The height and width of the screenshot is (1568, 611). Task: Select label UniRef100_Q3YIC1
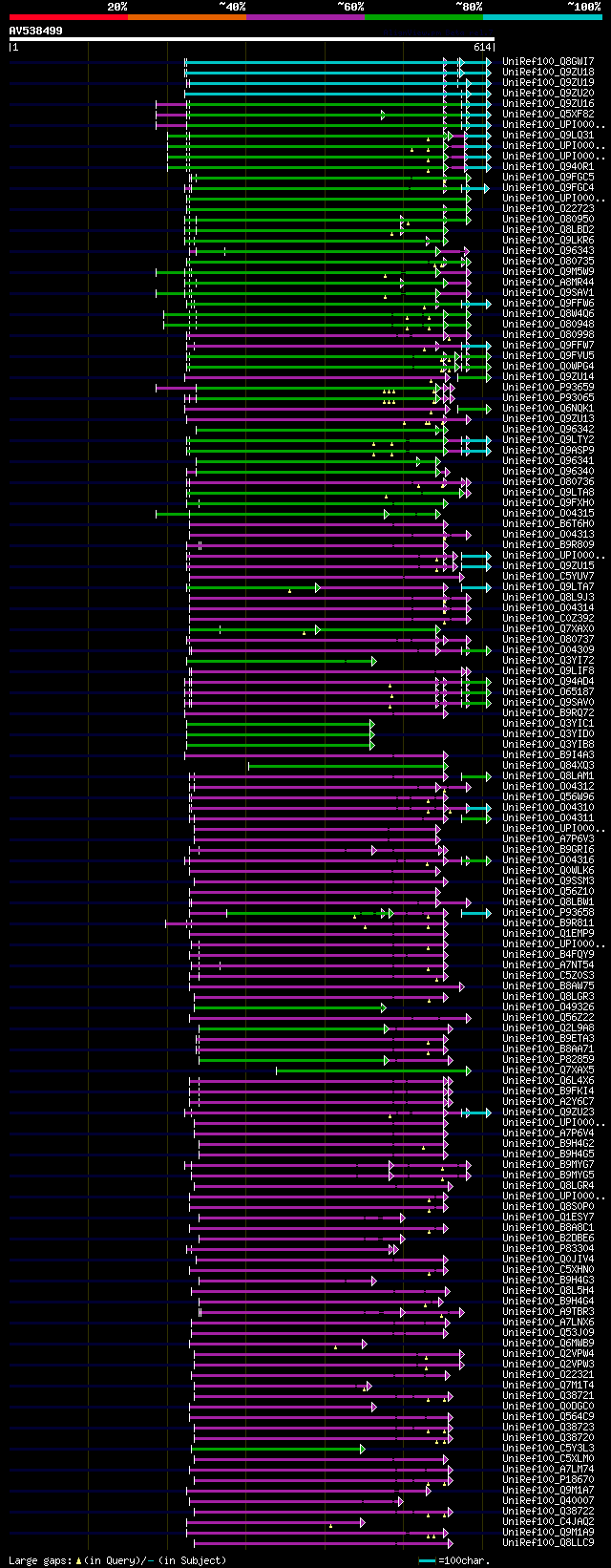pyautogui.click(x=548, y=723)
